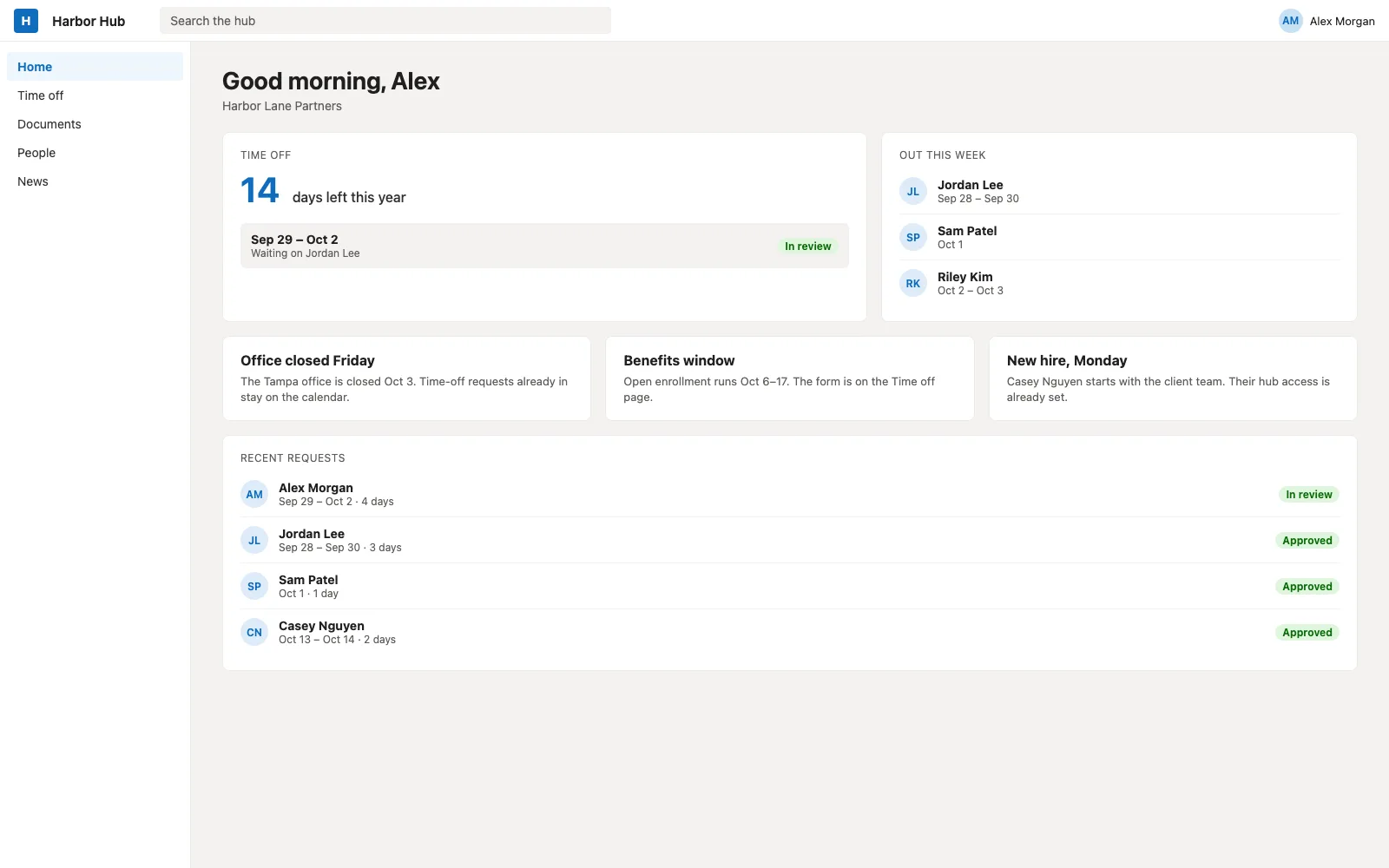Click the RECENT REQUESTS heading
This screenshot has height=868, width=1389.
click(x=293, y=458)
